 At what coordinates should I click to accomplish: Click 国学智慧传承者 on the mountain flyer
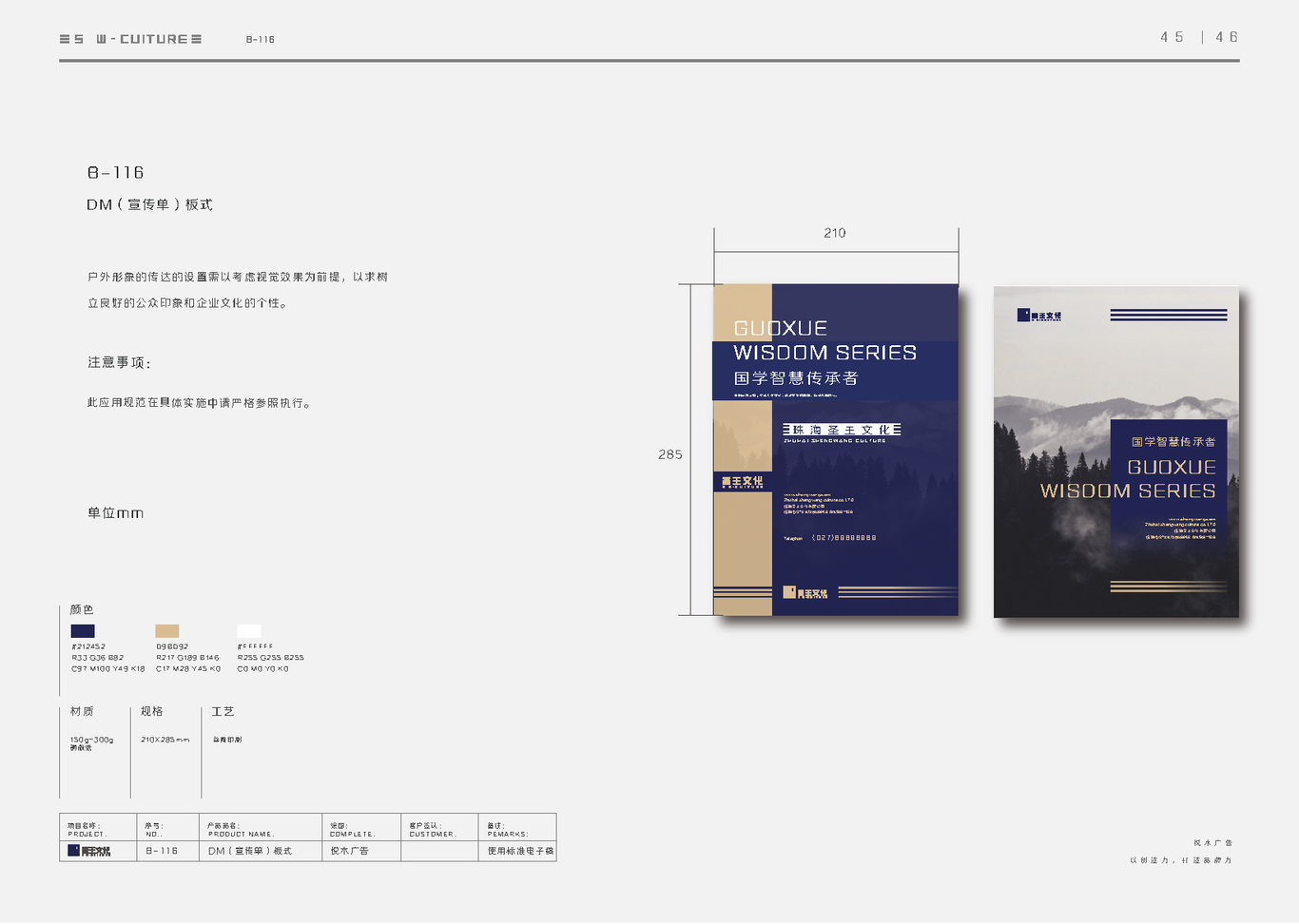tap(1173, 442)
